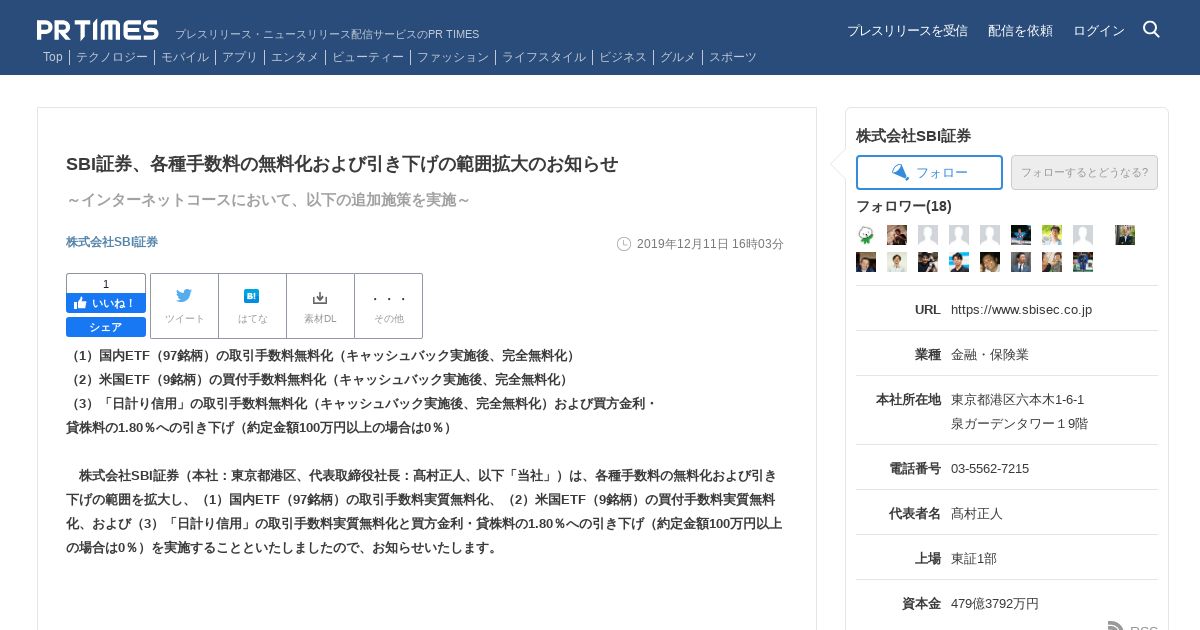
Task: Open ビジネス category
Action: (623, 57)
